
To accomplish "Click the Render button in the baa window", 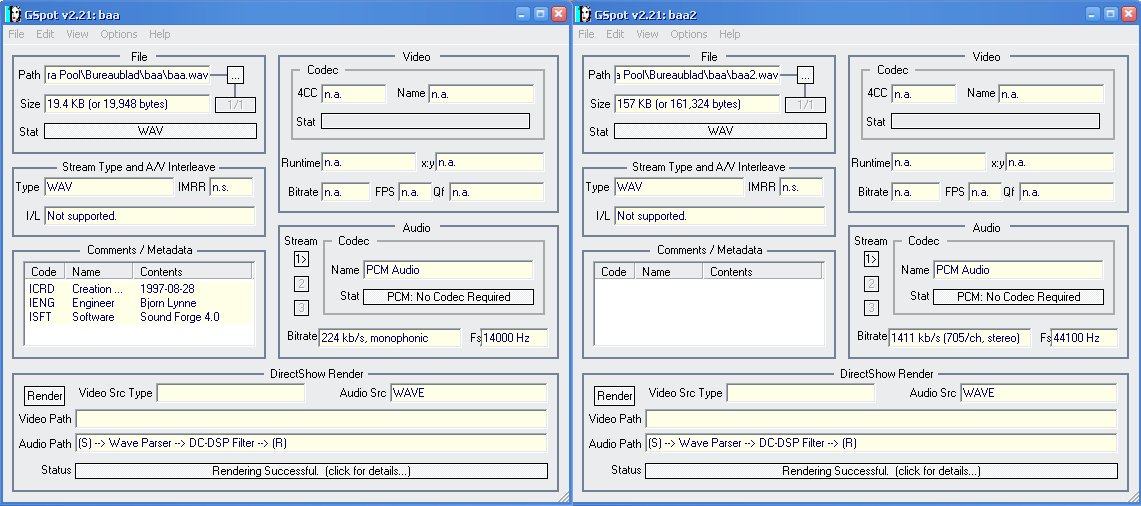I will pos(44,396).
